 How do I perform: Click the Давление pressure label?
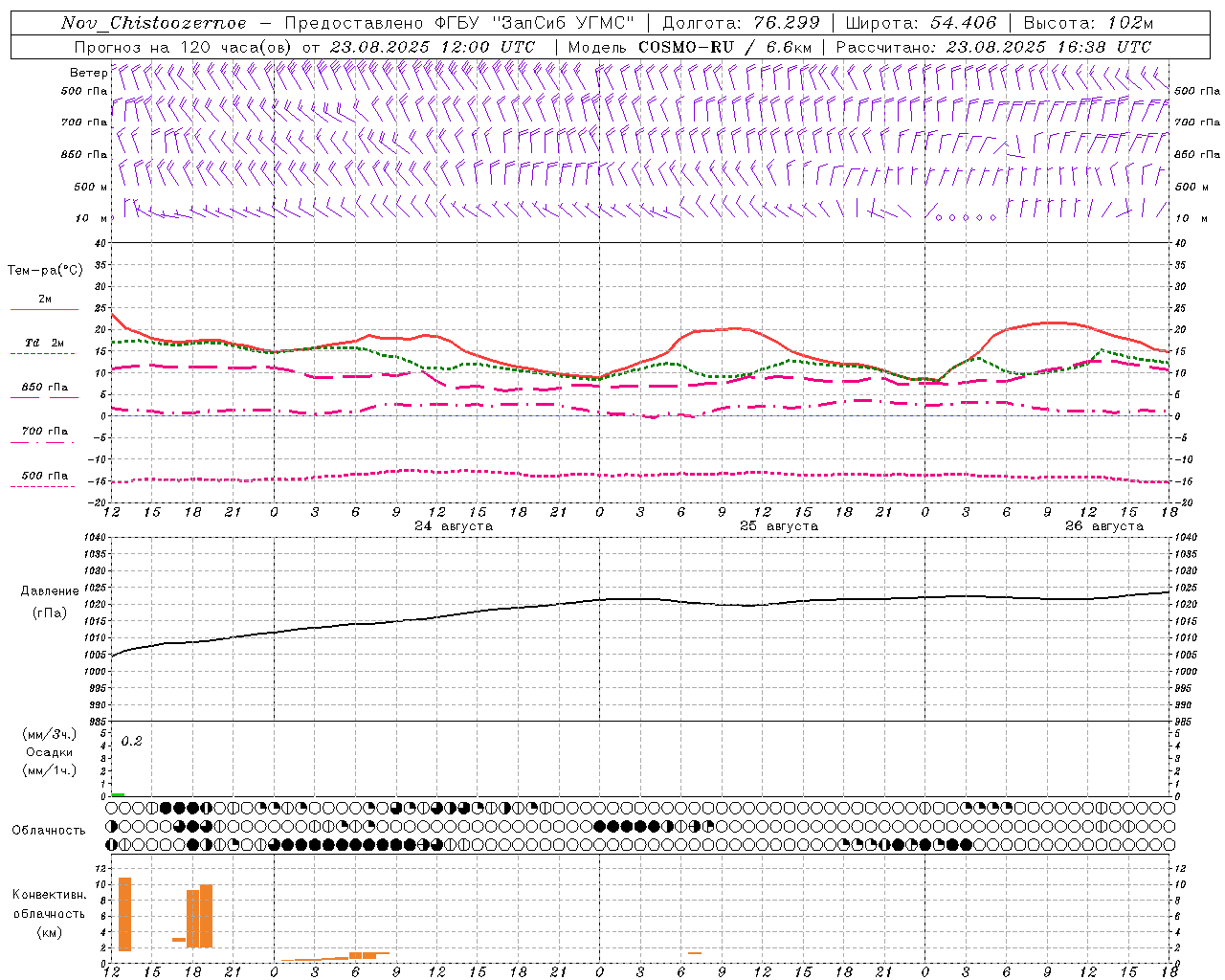(x=50, y=591)
